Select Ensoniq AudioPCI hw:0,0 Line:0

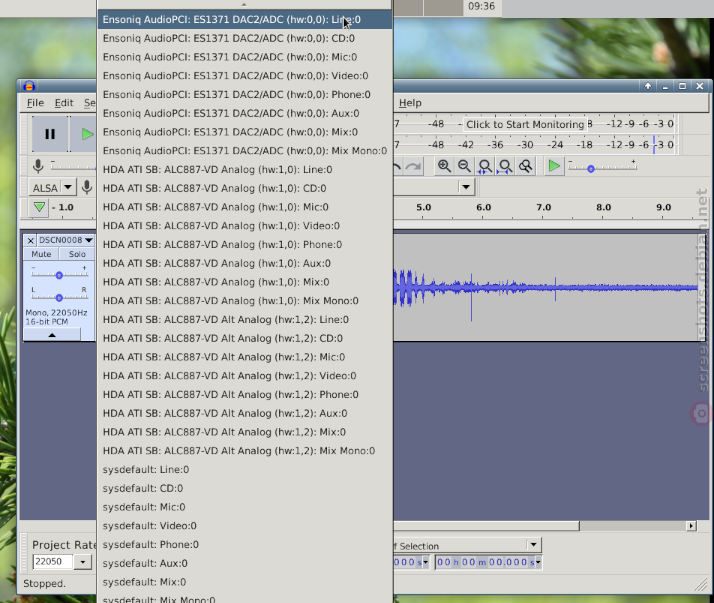click(245, 20)
